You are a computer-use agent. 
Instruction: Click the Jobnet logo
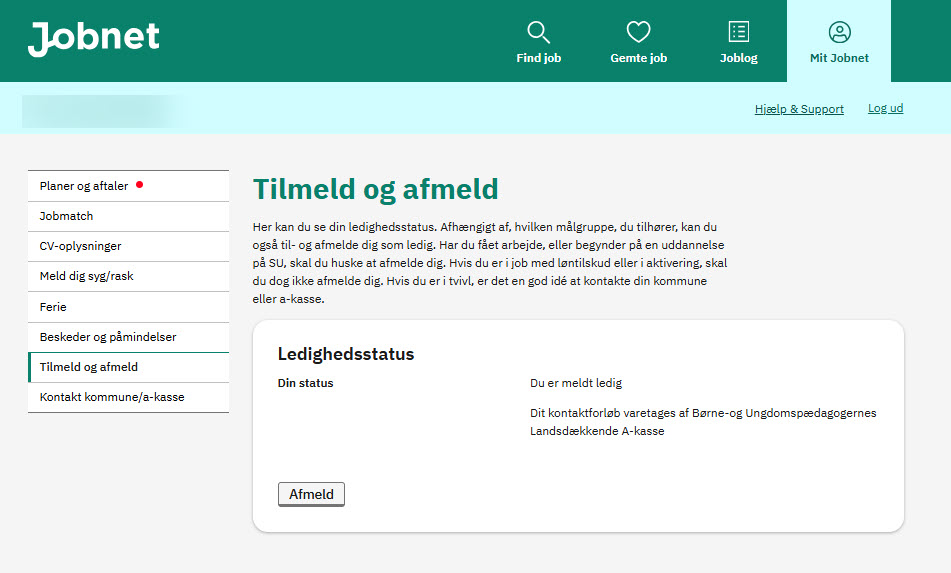pyautogui.click(x=94, y=38)
